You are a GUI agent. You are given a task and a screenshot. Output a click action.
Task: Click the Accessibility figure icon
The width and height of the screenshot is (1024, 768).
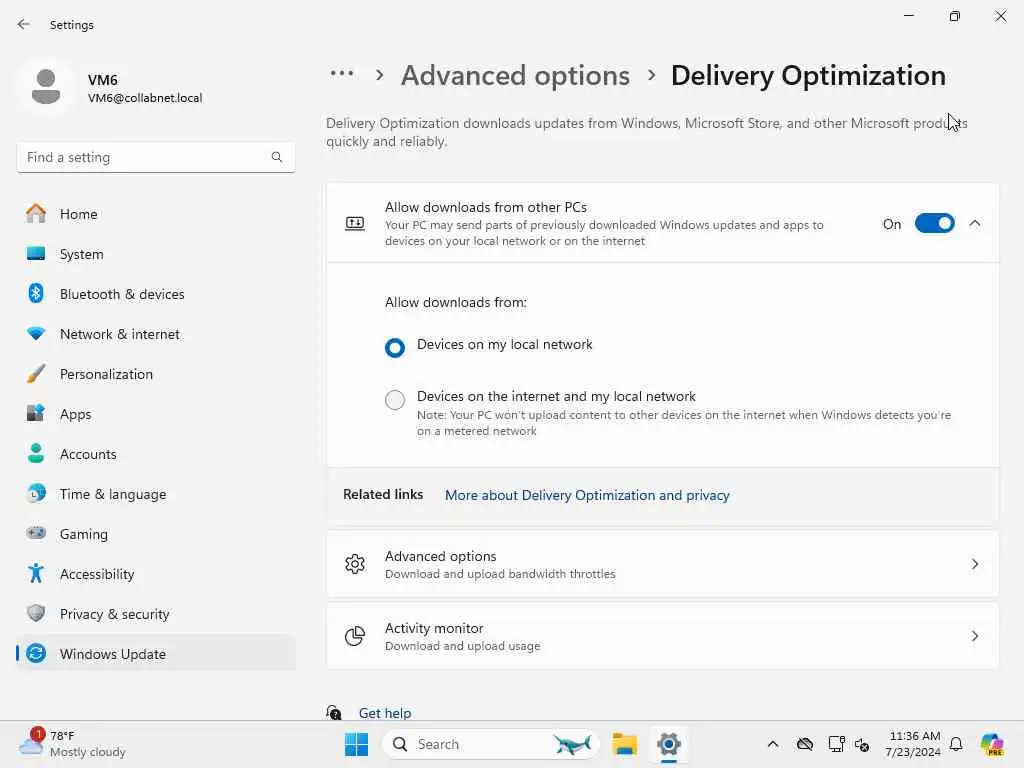click(36, 574)
